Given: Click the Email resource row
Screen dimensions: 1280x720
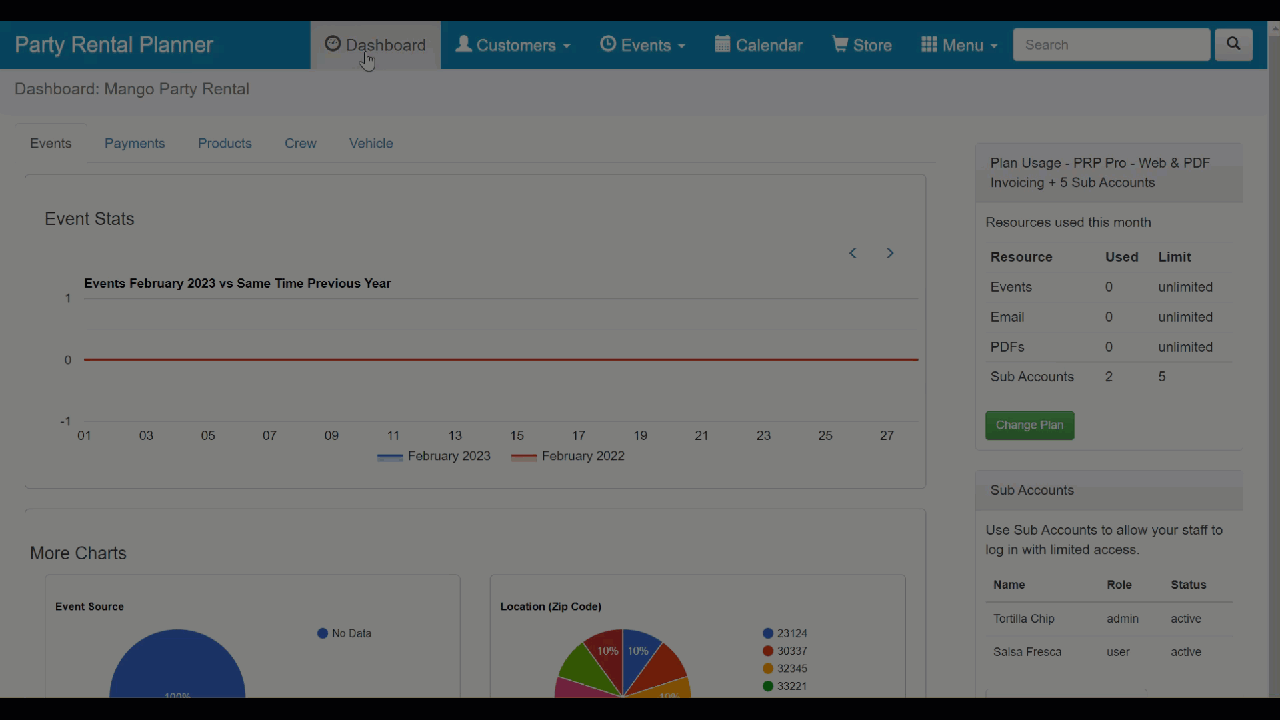Looking at the screenshot, I should [x=1109, y=317].
